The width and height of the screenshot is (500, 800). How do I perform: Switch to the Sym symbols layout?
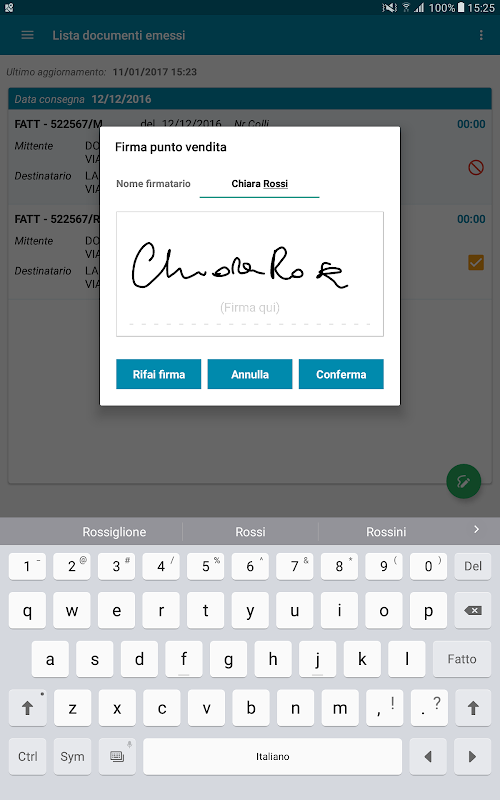click(x=72, y=756)
